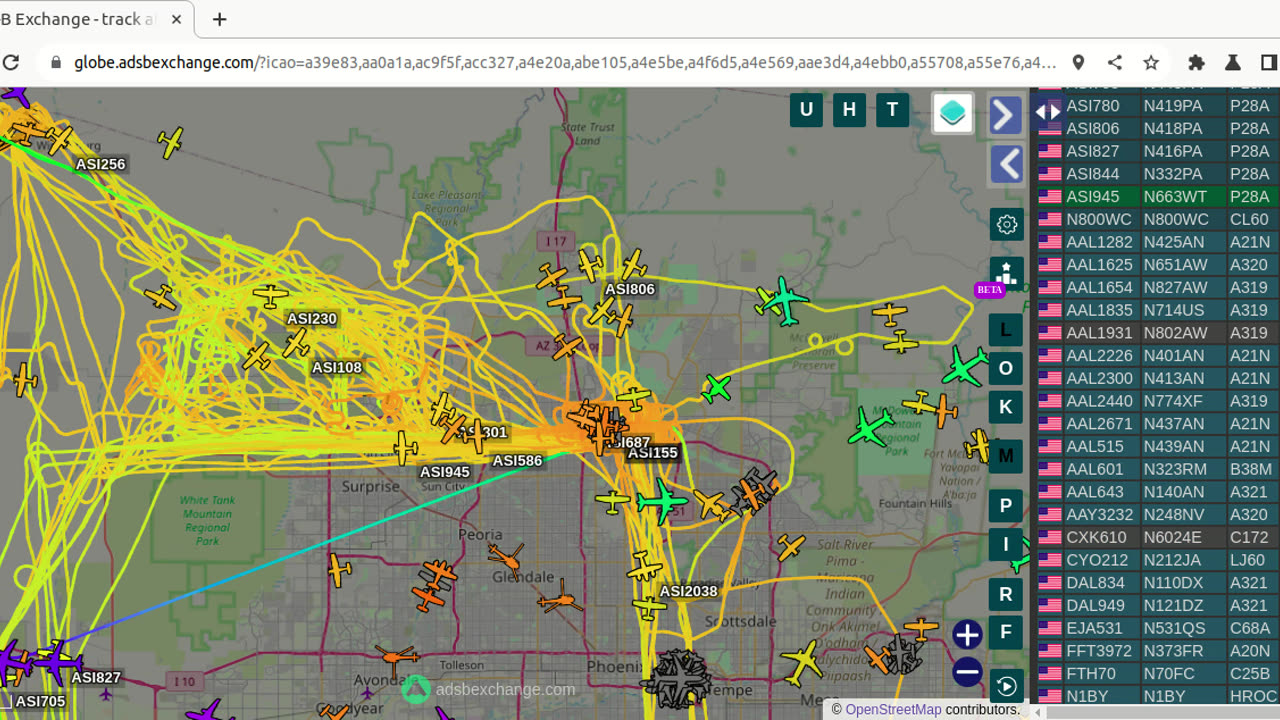Toggle the O map button
This screenshot has height=720, width=1280.
[1006, 368]
